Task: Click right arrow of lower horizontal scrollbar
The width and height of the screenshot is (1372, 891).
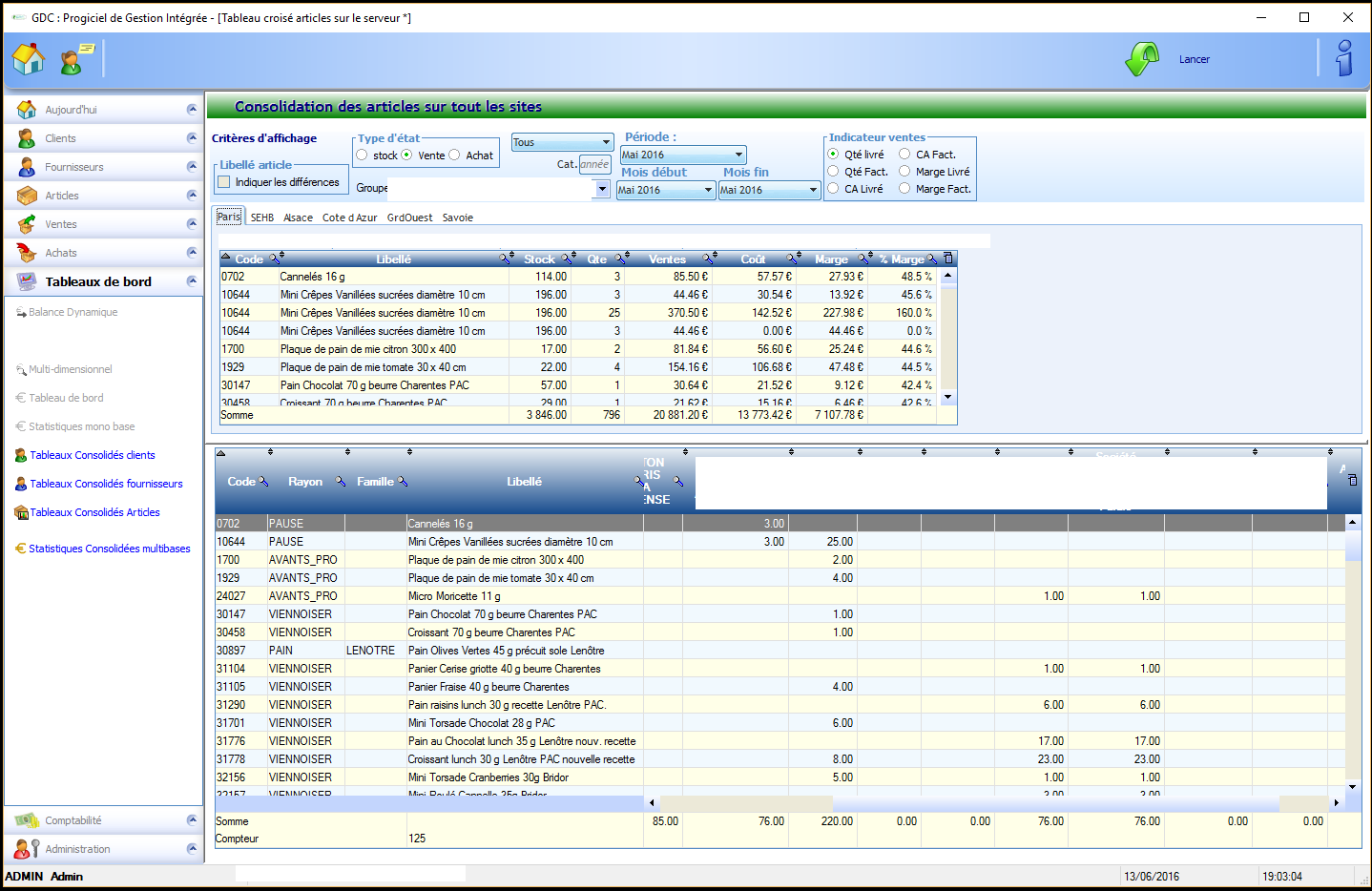Action: point(1336,803)
